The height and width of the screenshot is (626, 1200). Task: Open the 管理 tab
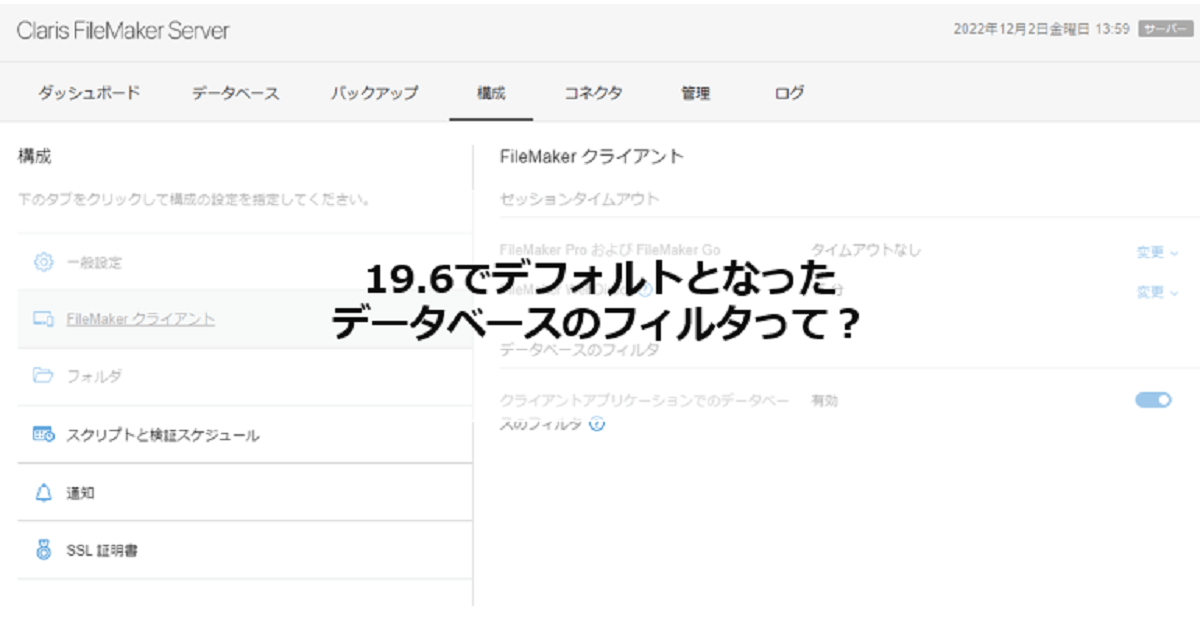pos(695,93)
